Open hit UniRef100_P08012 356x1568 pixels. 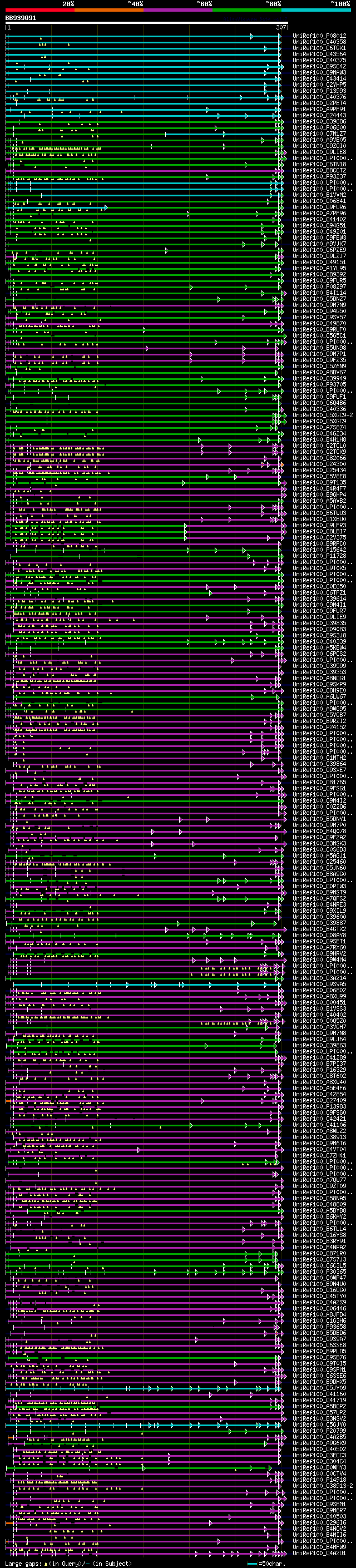[x=319, y=36]
